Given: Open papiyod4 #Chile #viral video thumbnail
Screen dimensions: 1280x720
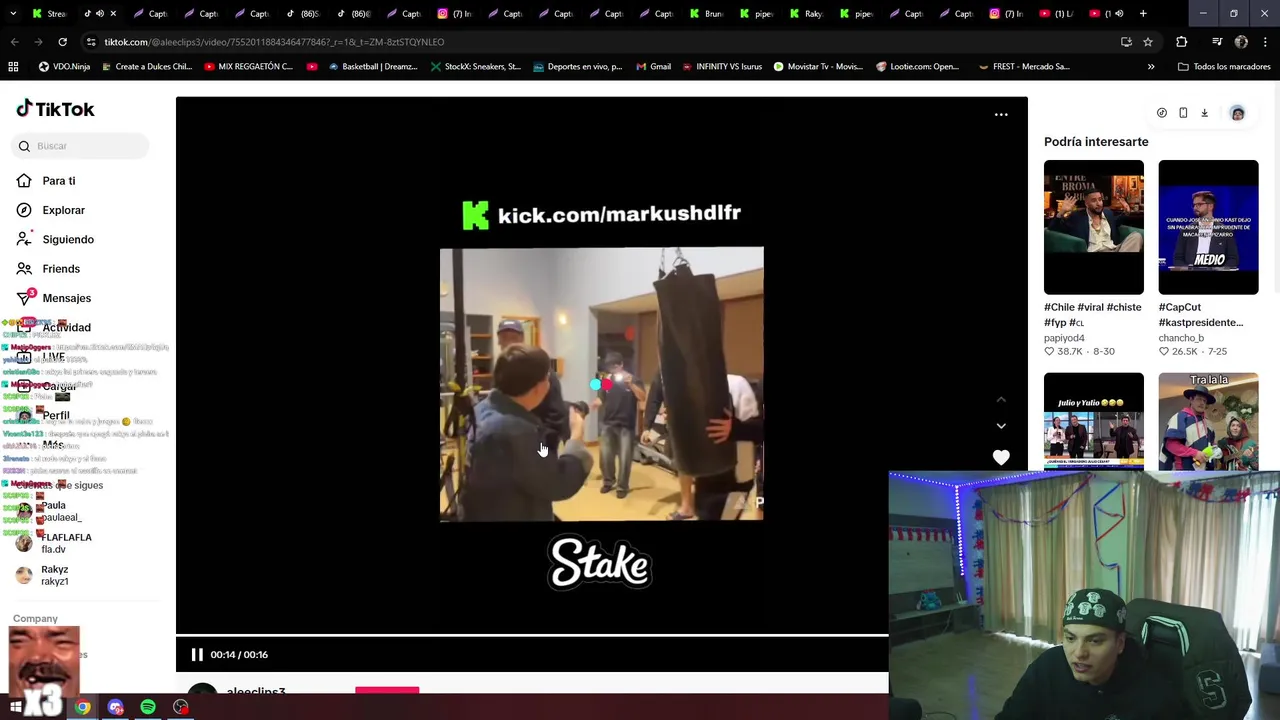Looking at the screenshot, I should click(x=1094, y=227).
